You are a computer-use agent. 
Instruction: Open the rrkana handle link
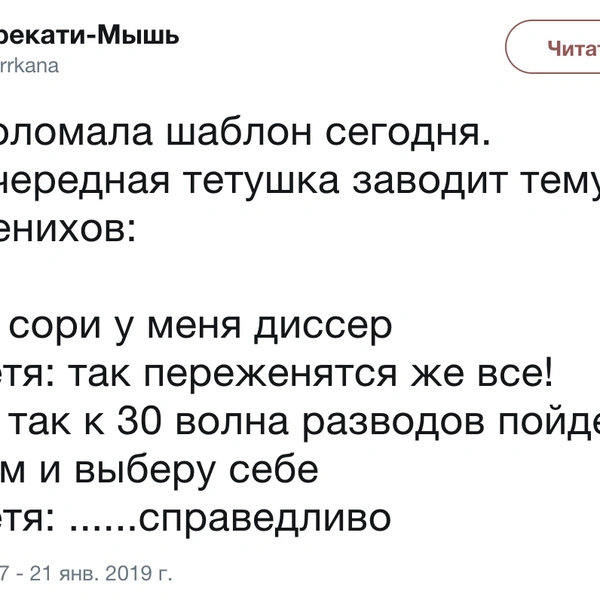[x=29, y=66]
